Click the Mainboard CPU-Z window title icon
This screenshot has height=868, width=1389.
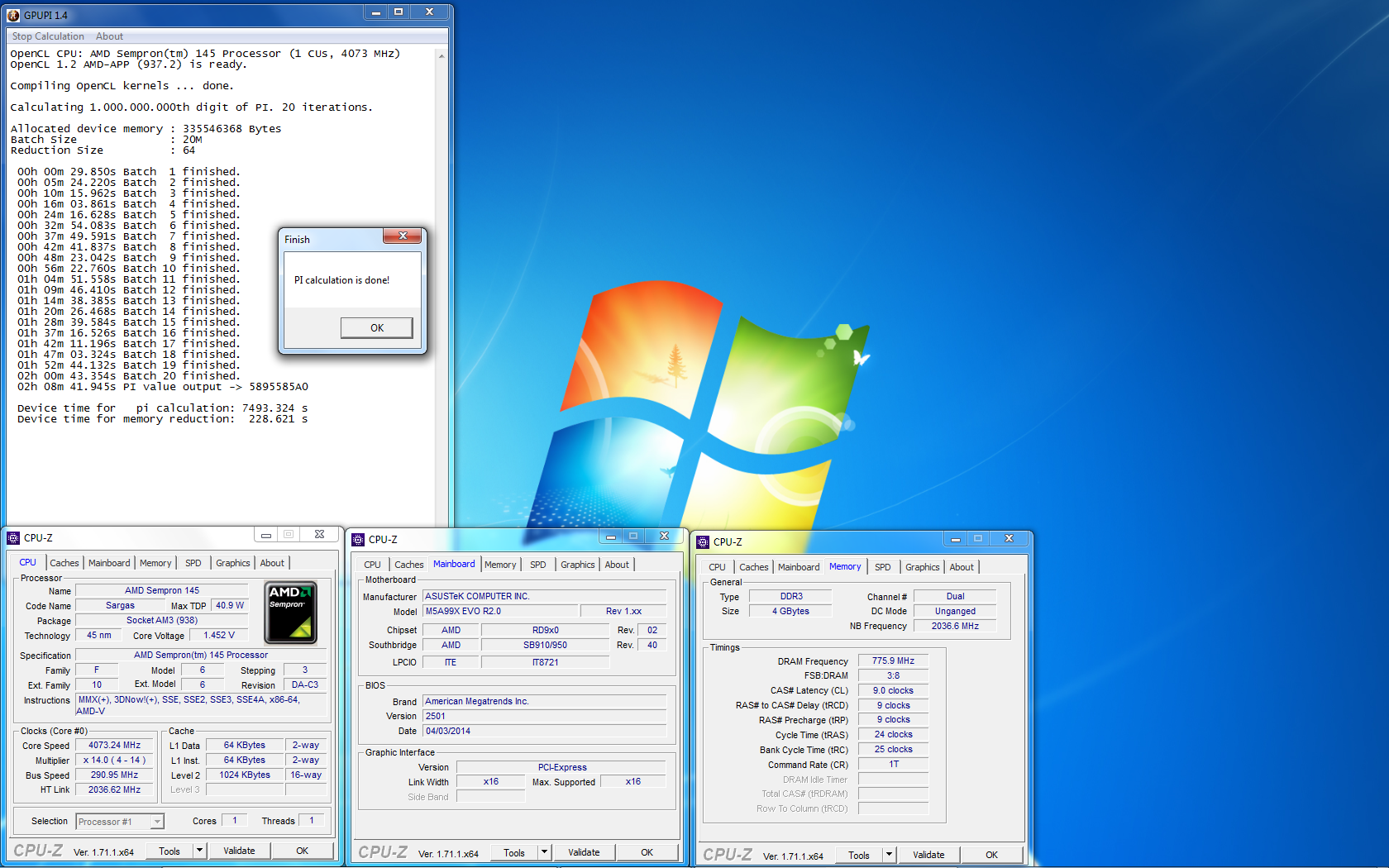(x=358, y=540)
